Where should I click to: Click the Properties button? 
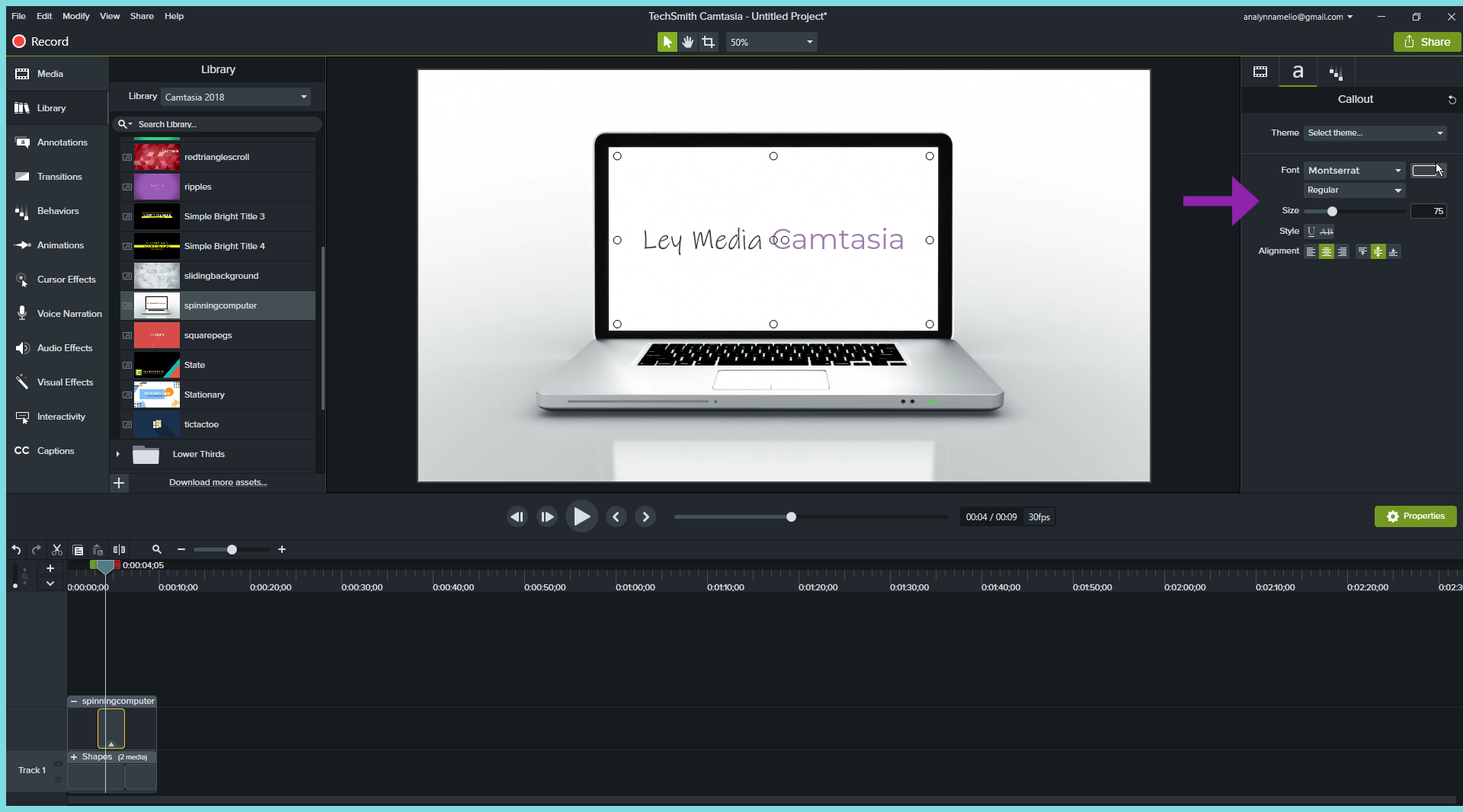tap(1415, 516)
